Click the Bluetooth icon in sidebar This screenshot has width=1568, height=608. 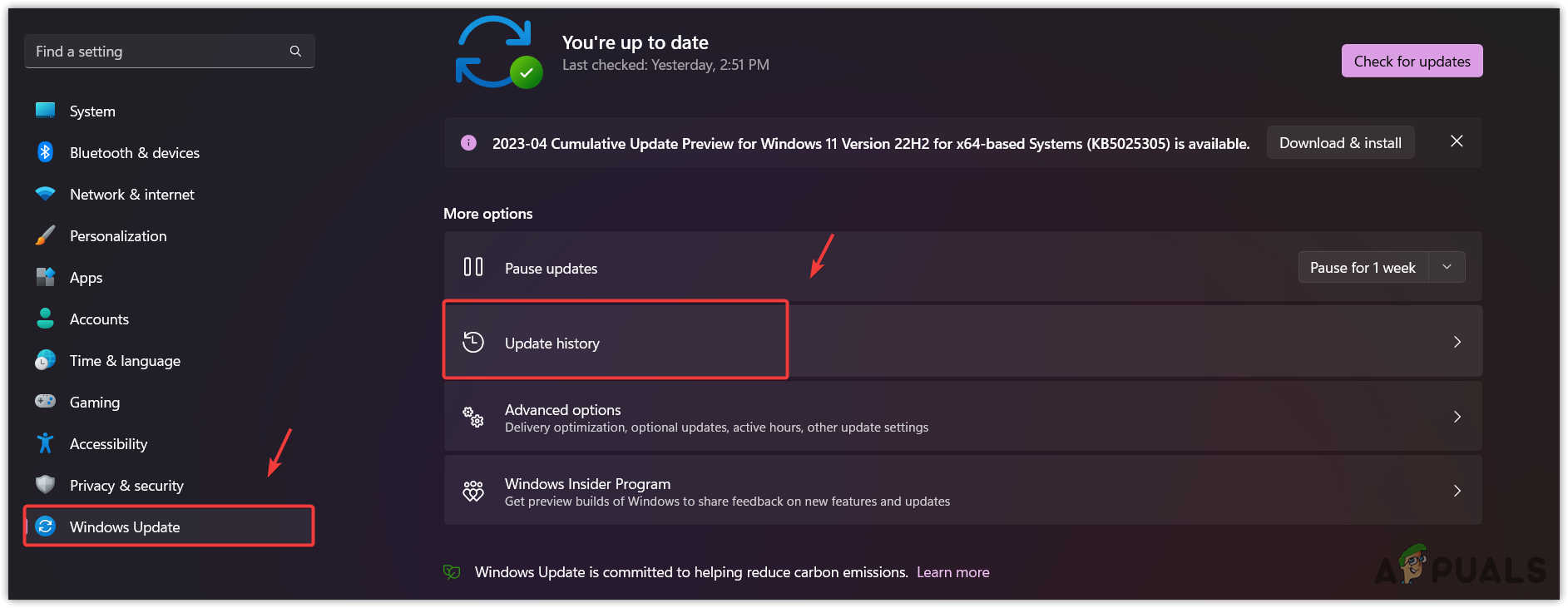[x=46, y=152]
